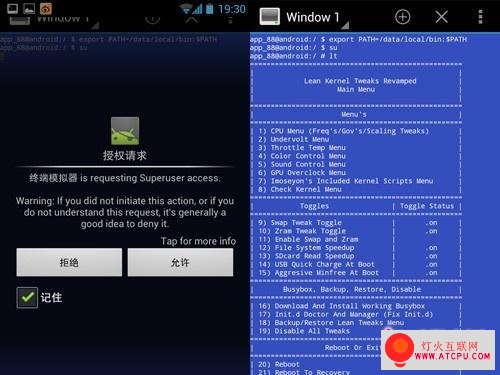Image resolution: width=500 pixels, height=375 pixels.
Task: Select '2) Undervolt Menu' line
Action: click(294, 139)
